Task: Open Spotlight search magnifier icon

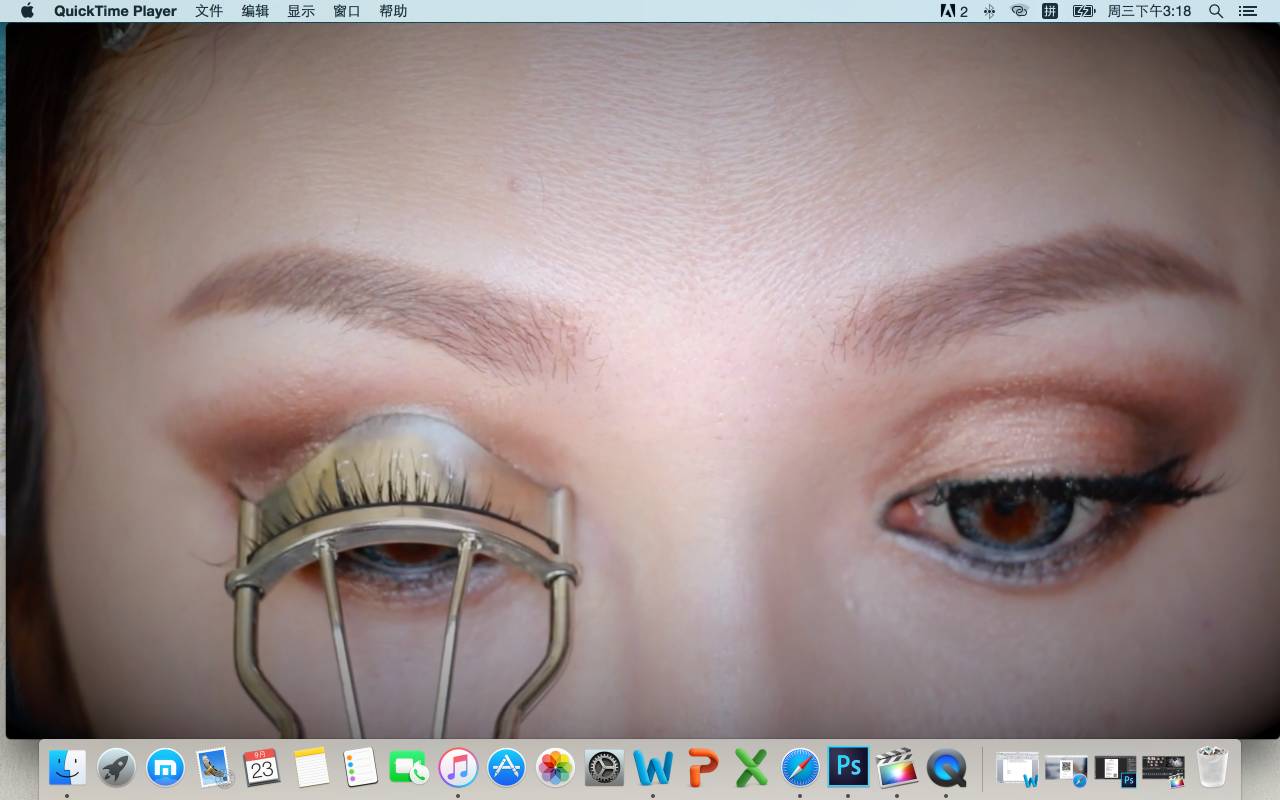Action: (1216, 11)
